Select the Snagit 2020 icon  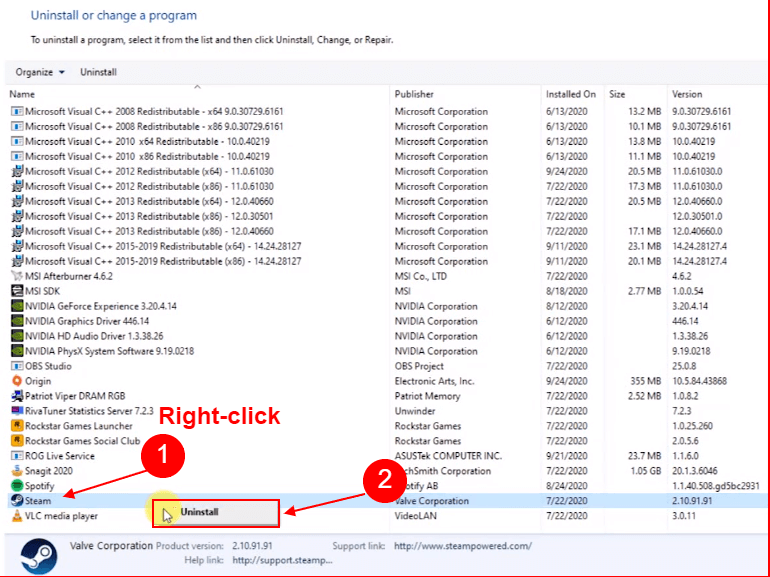[x=17, y=470]
